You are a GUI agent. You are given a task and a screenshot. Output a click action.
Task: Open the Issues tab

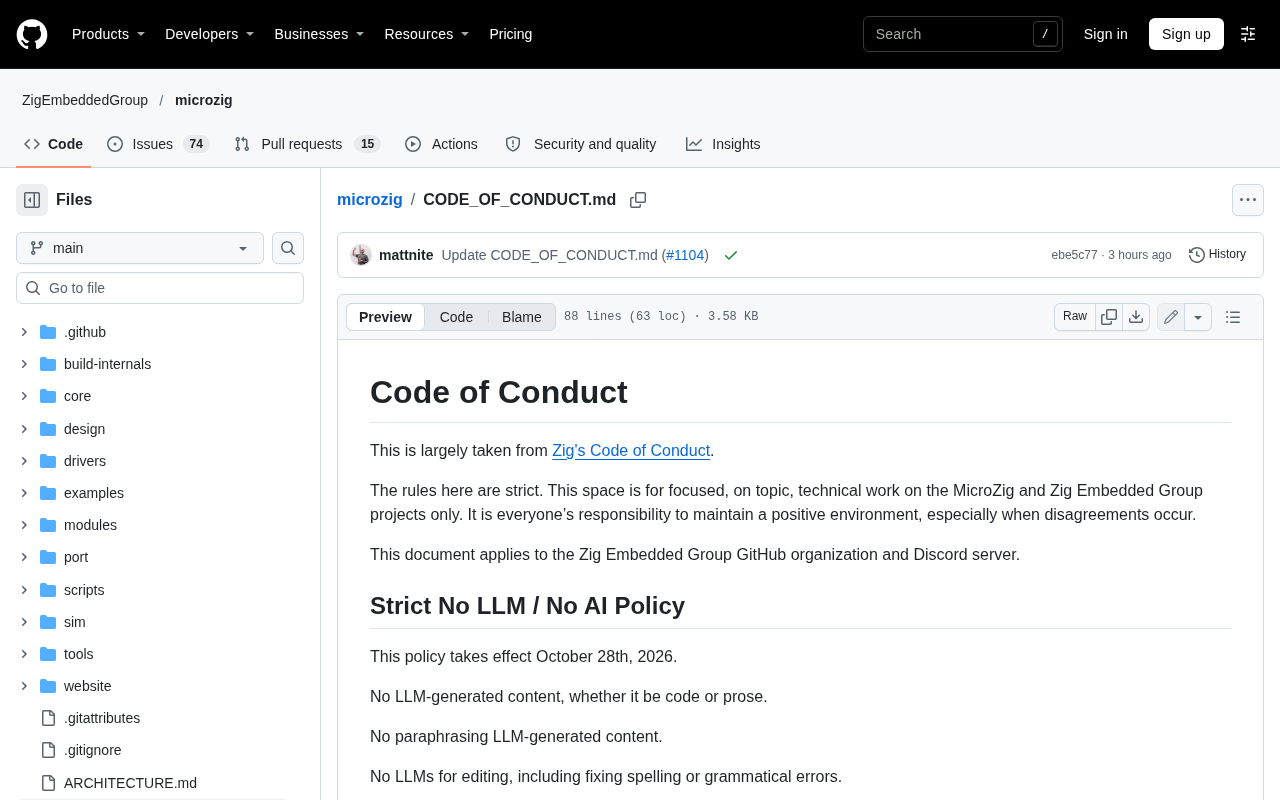[x=158, y=144]
